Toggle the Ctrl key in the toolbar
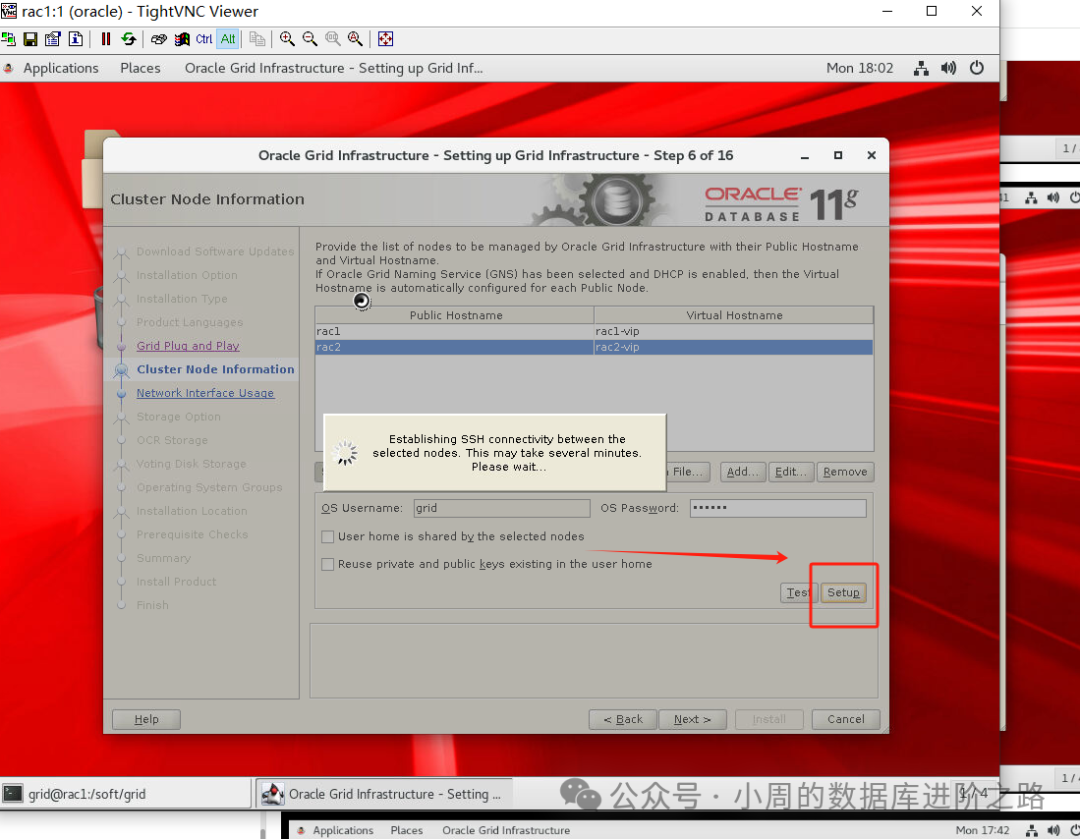Viewport: 1080px width, 839px height. tap(205, 39)
